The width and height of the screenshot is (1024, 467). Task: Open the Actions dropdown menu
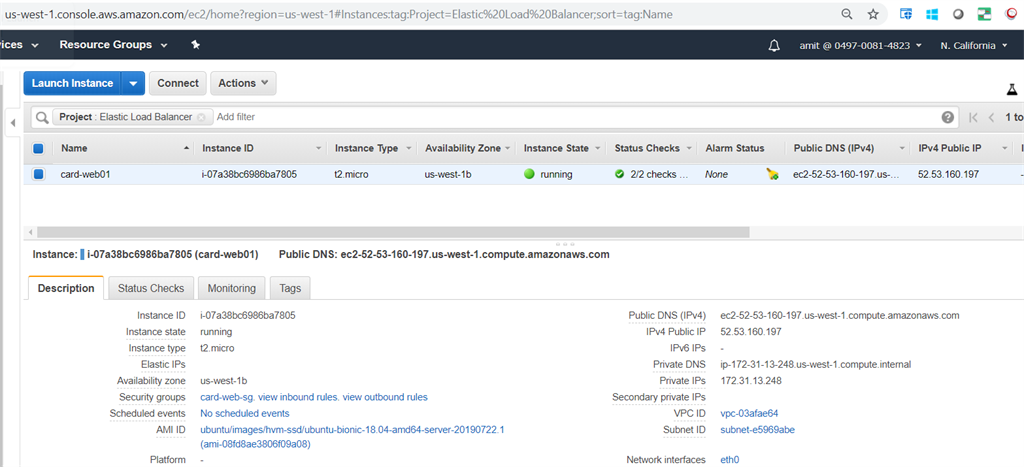pyautogui.click(x=243, y=84)
